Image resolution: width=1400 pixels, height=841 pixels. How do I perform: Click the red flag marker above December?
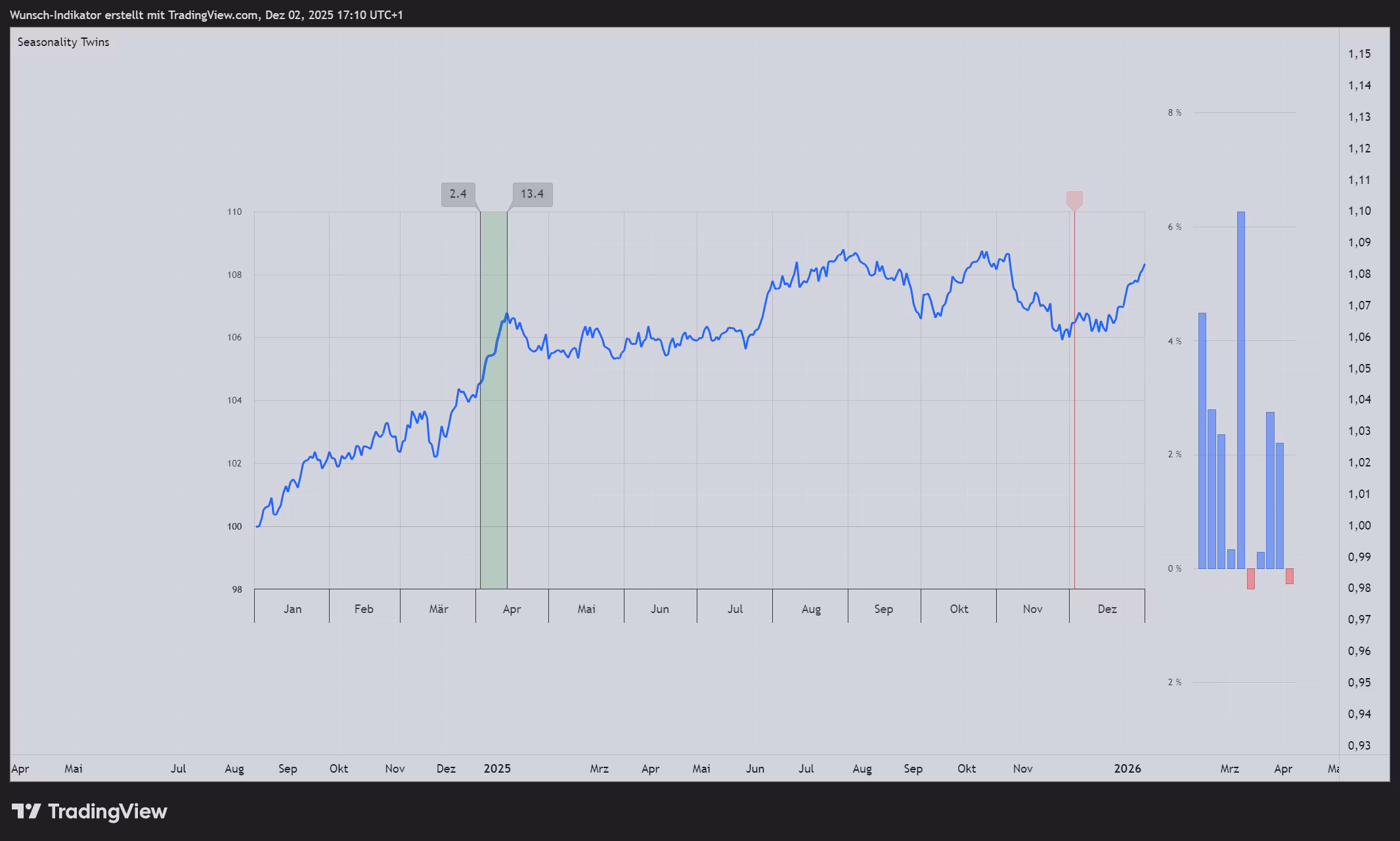pyautogui.click(x=1074, y=200)
